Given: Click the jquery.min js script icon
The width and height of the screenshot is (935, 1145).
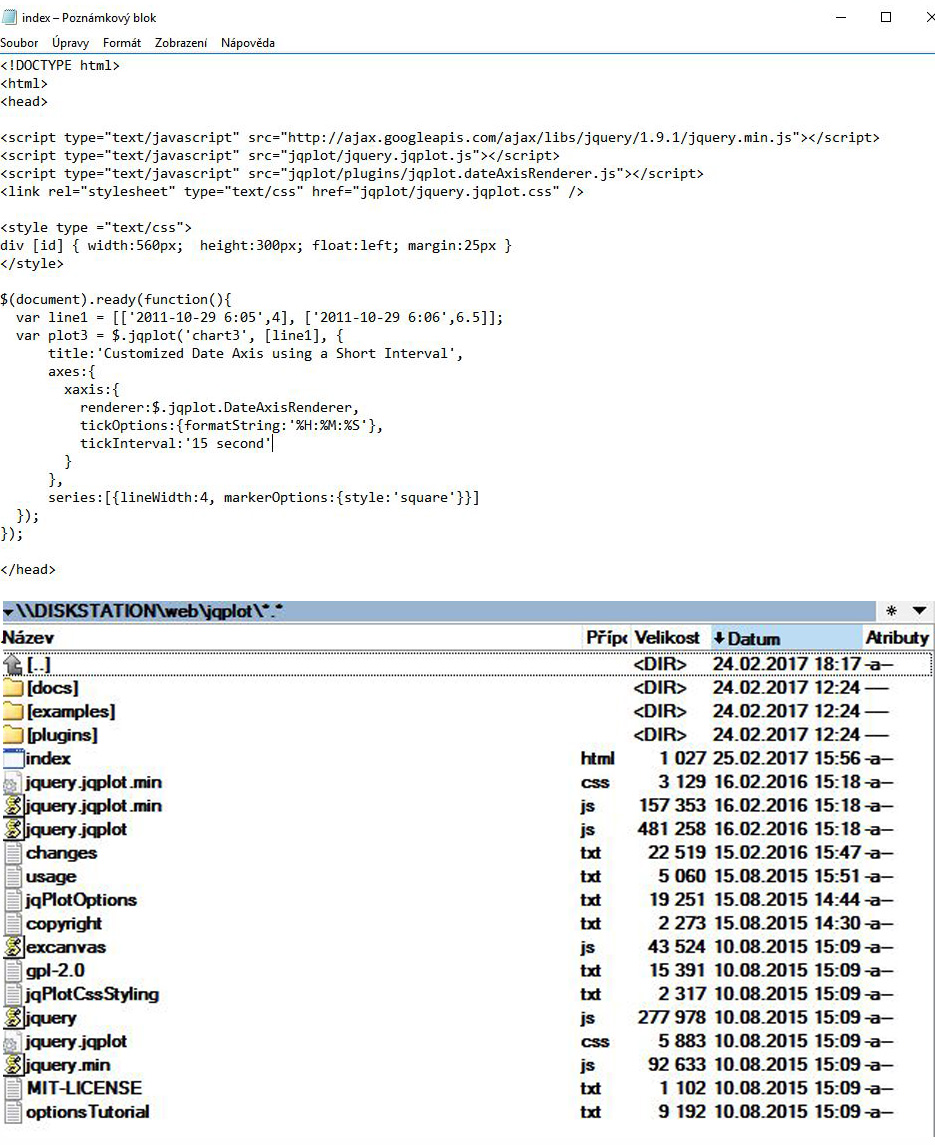Looking at the screenshot, I should coord(12,1065).
